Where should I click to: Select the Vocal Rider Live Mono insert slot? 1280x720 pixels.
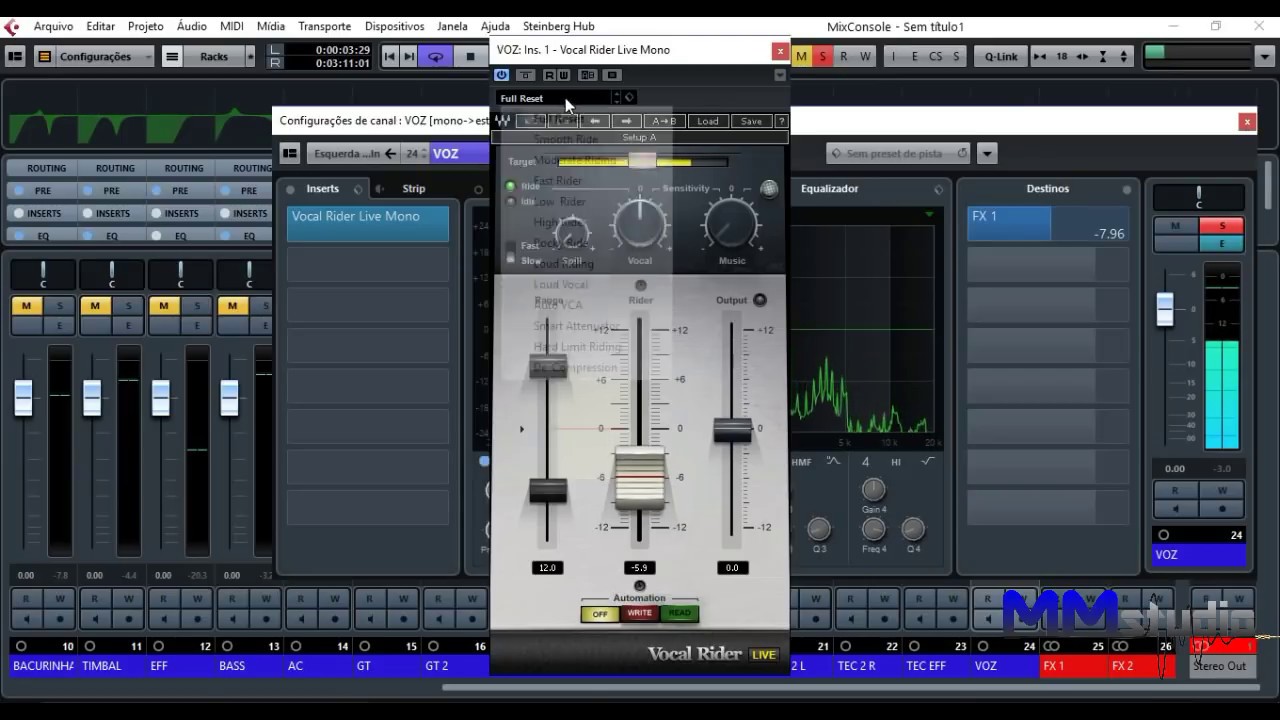(368, 224)
